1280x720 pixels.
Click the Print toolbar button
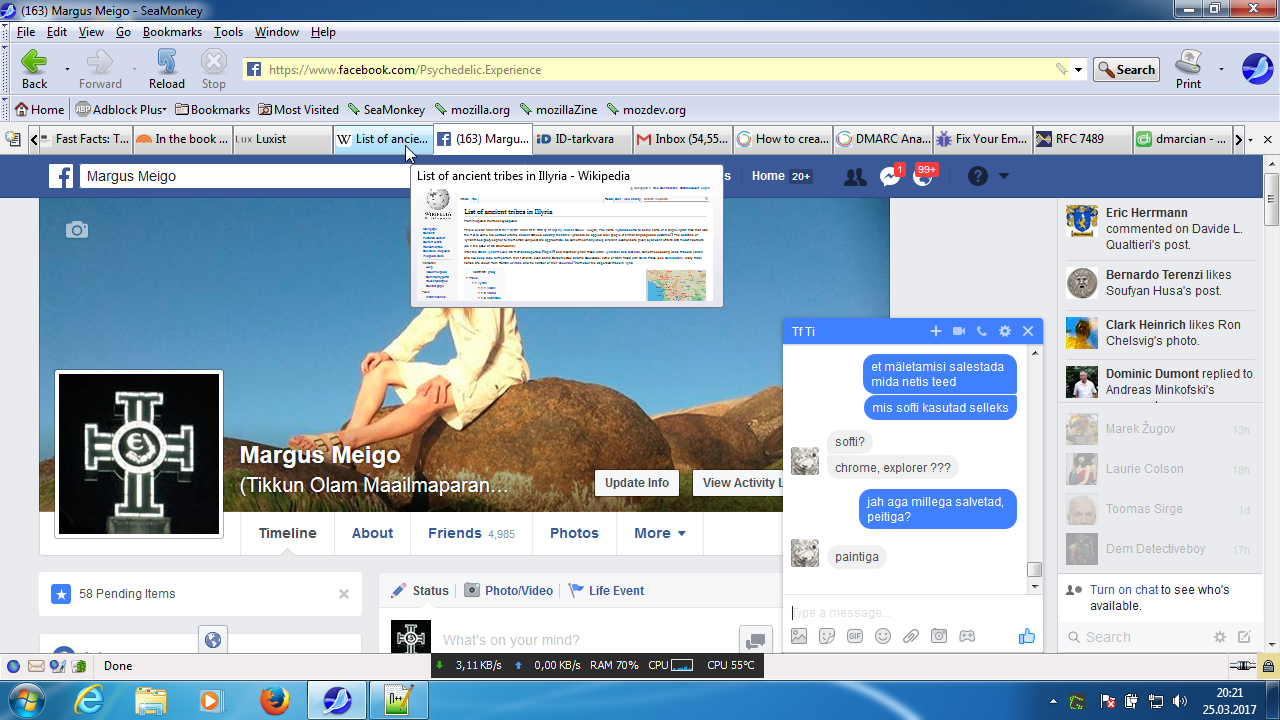1188,69
